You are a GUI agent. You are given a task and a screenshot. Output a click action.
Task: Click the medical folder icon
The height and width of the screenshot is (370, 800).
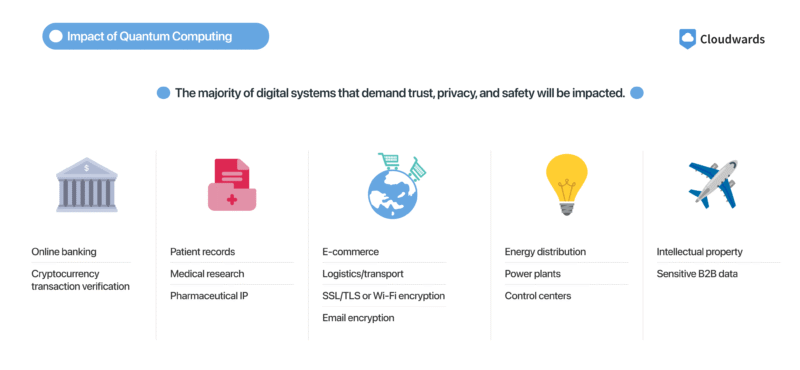[x=232, y=184]
